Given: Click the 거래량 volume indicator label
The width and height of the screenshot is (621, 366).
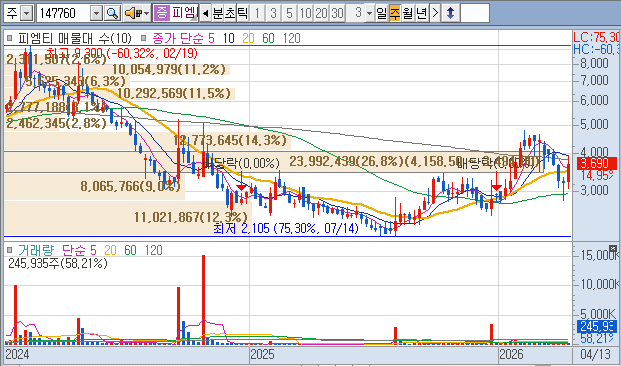Looking at the screenshot, I should 36,250.
